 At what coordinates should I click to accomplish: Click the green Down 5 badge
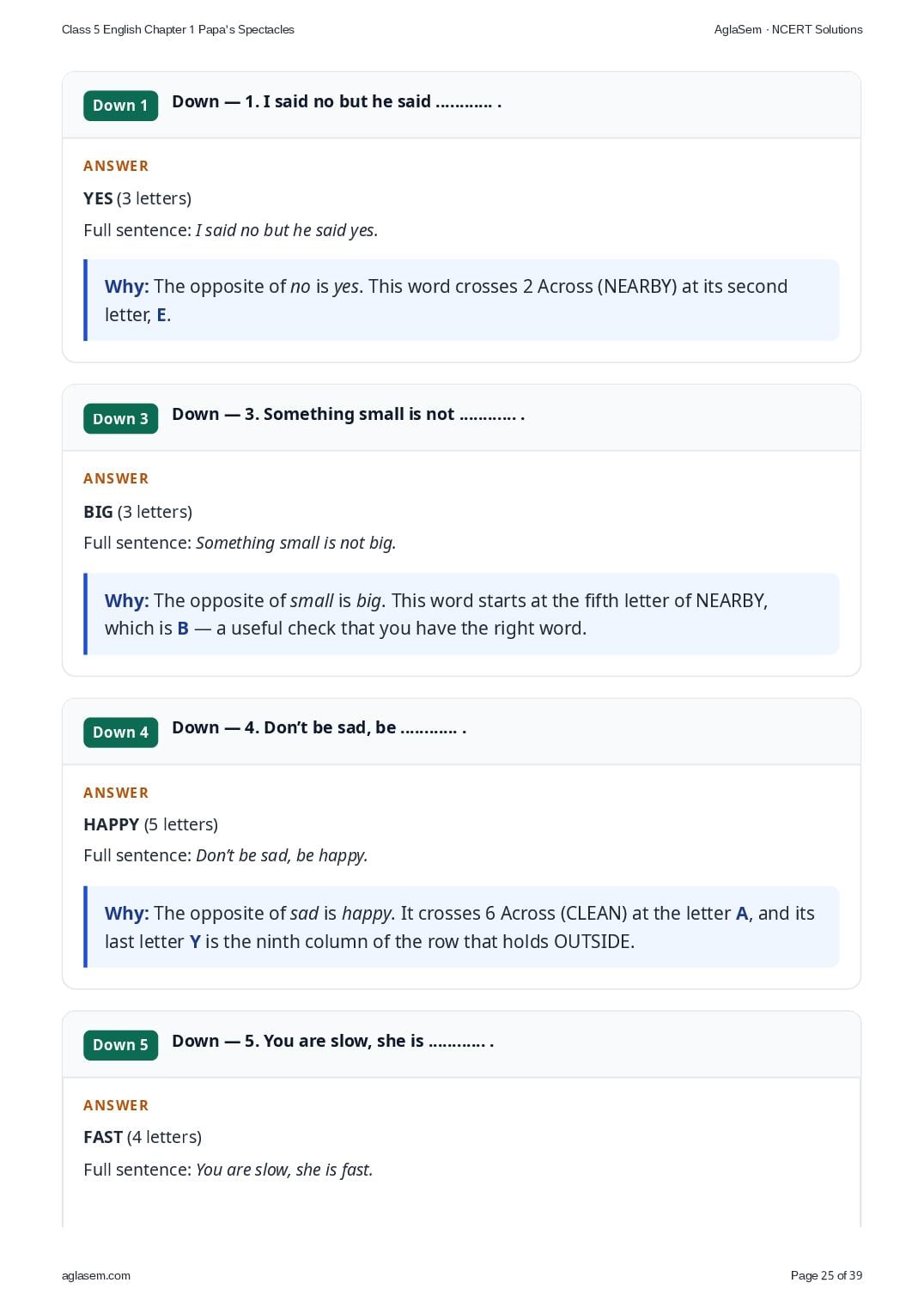(120, 1045)
